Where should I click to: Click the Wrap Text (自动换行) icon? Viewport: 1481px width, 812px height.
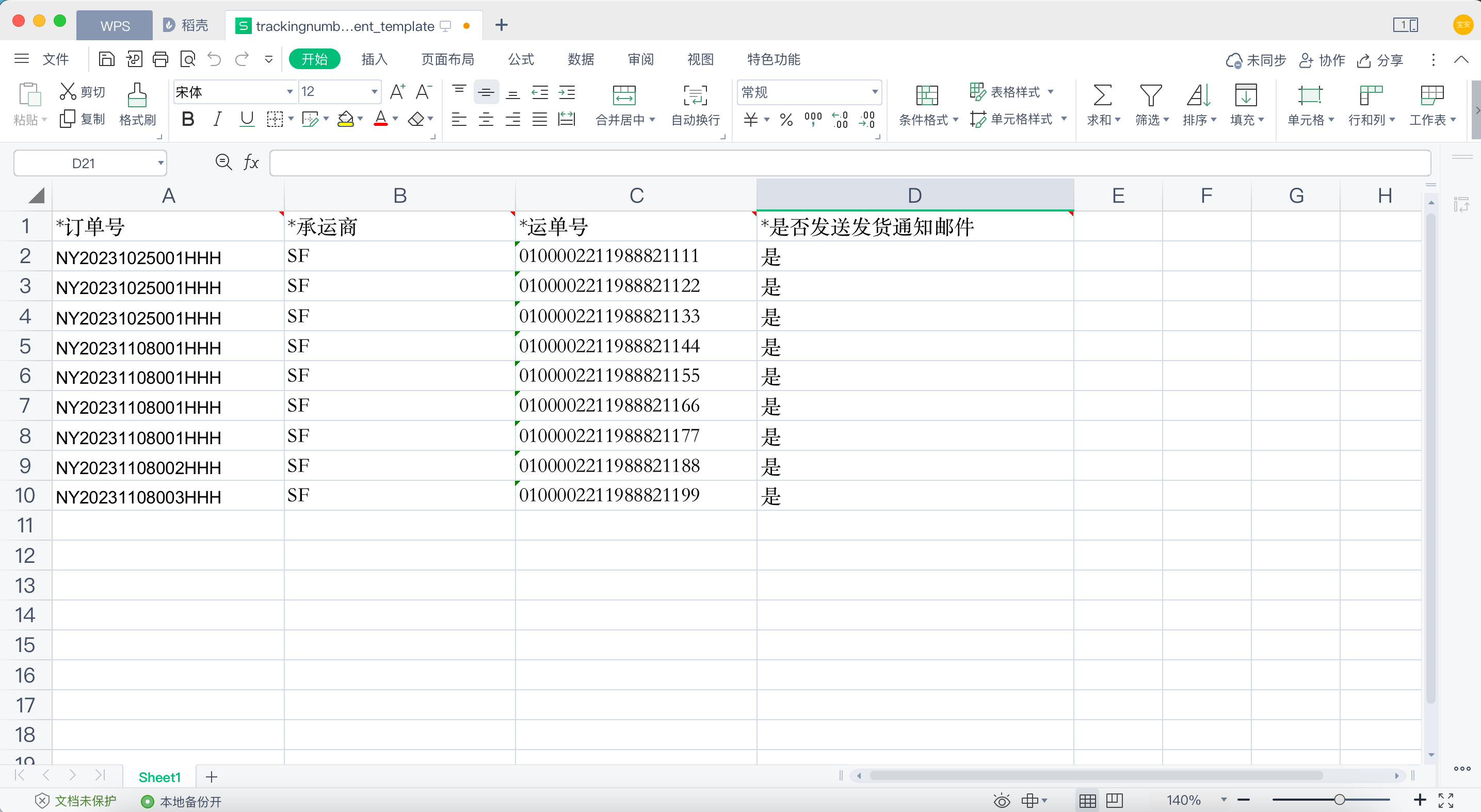click(x=695, y=95)
